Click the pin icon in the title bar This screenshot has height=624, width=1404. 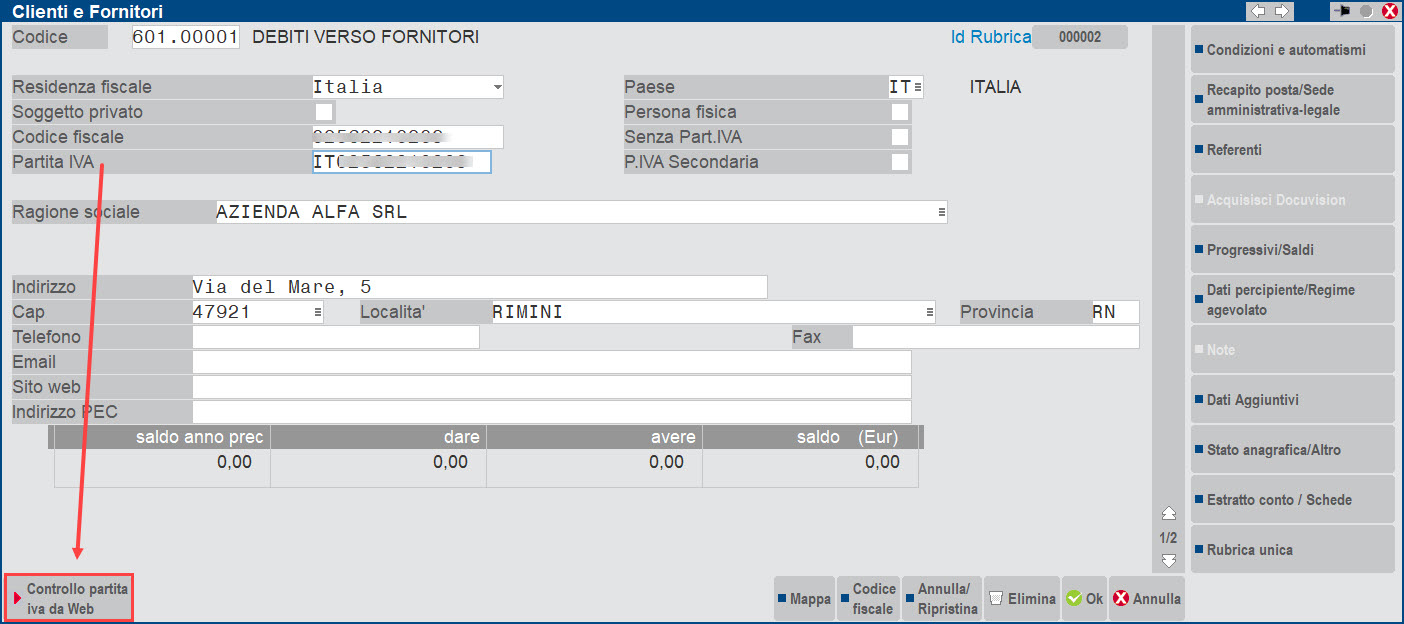pos(1341,11)
